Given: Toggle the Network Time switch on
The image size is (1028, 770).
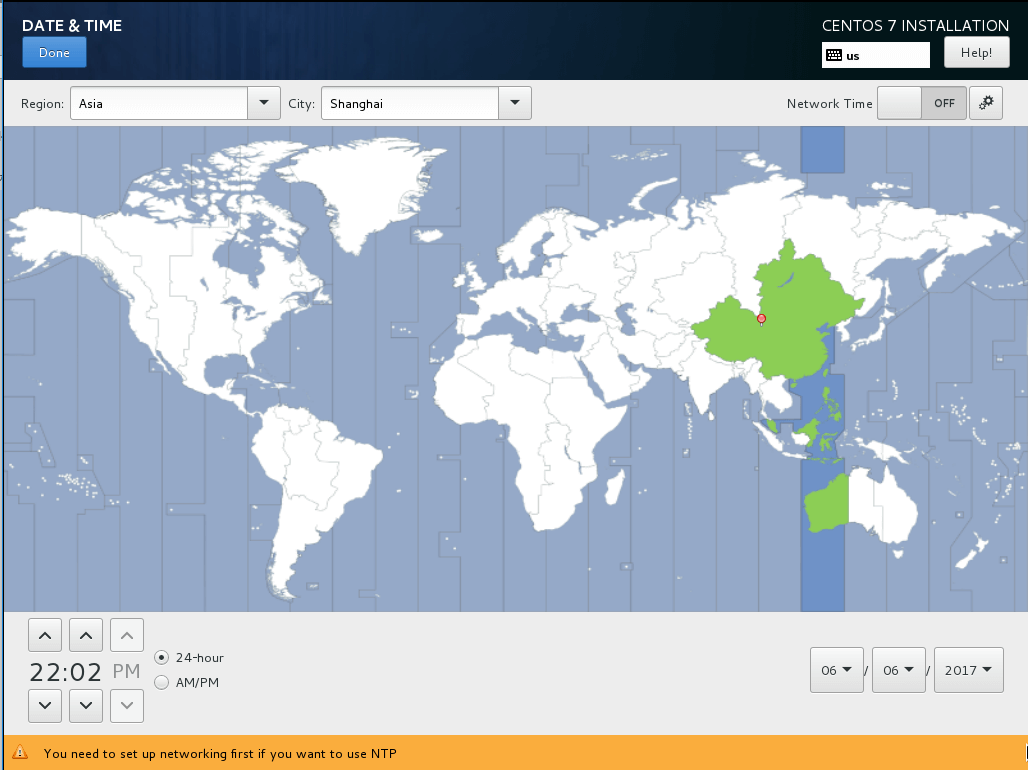Looking at the screenshot, I should pyautogui.click(x=922, y=103).
